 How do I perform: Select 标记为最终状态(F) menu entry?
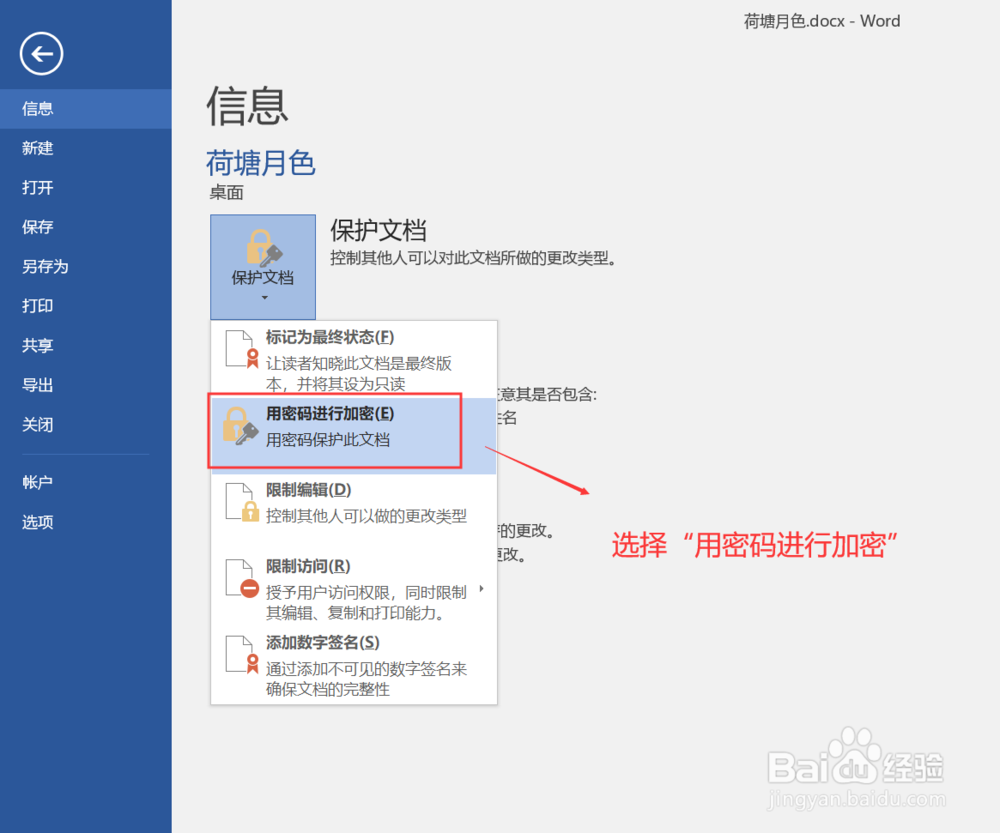point(353,359)
